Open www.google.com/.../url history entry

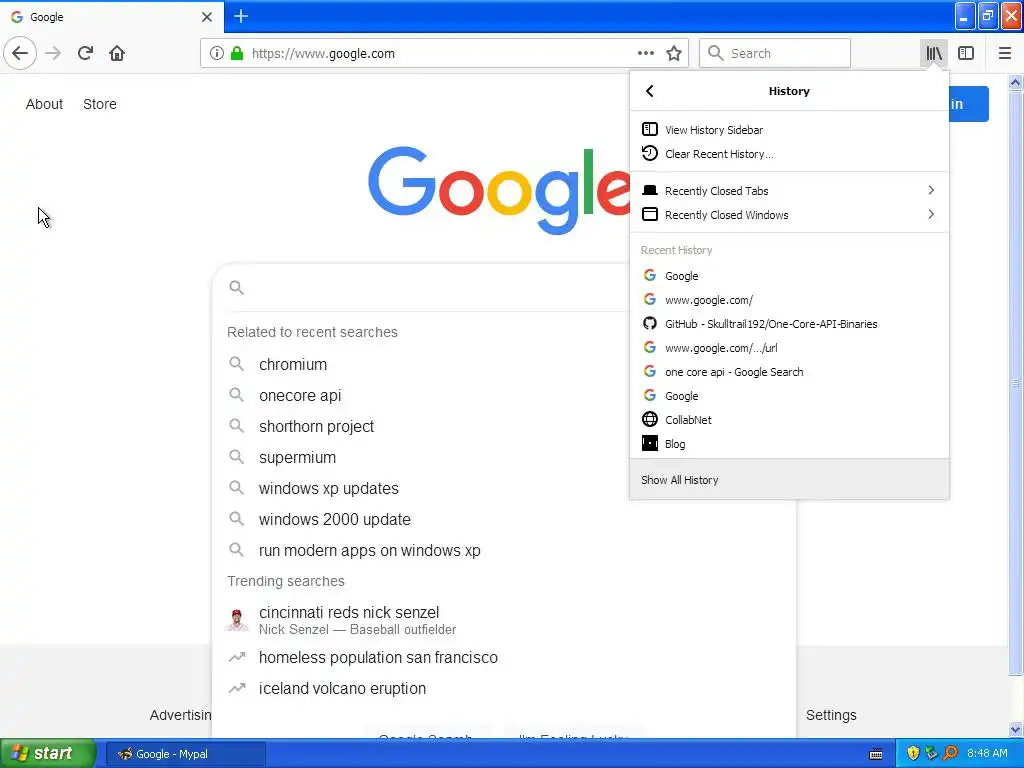(789, 348)
